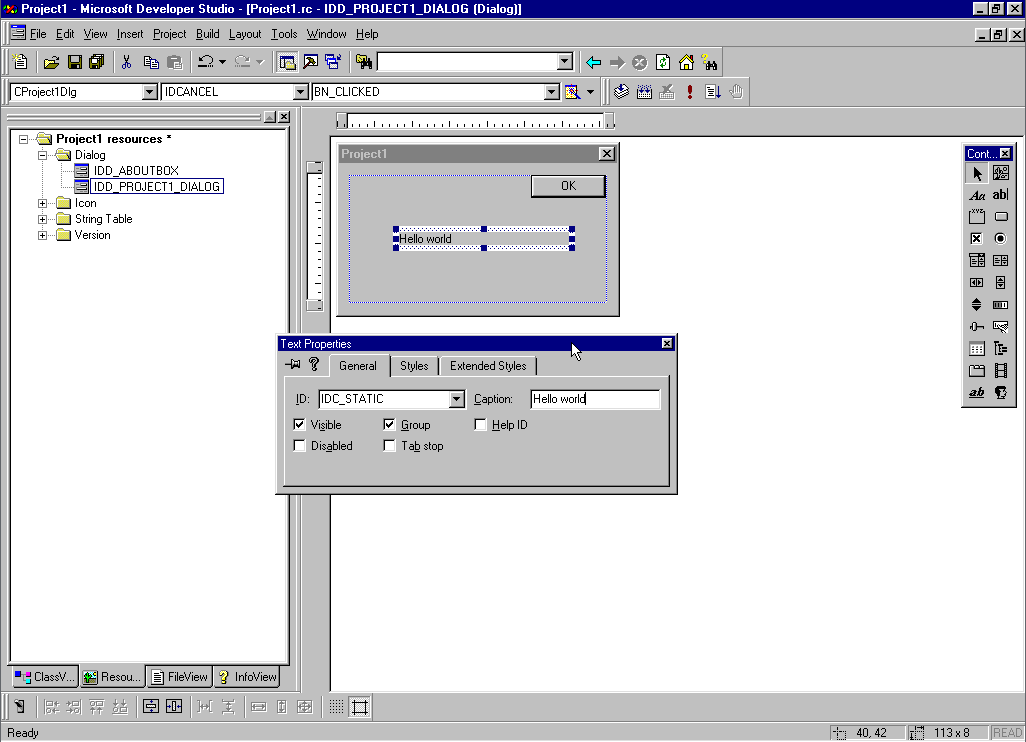Switch to the Styles tab

414,366
